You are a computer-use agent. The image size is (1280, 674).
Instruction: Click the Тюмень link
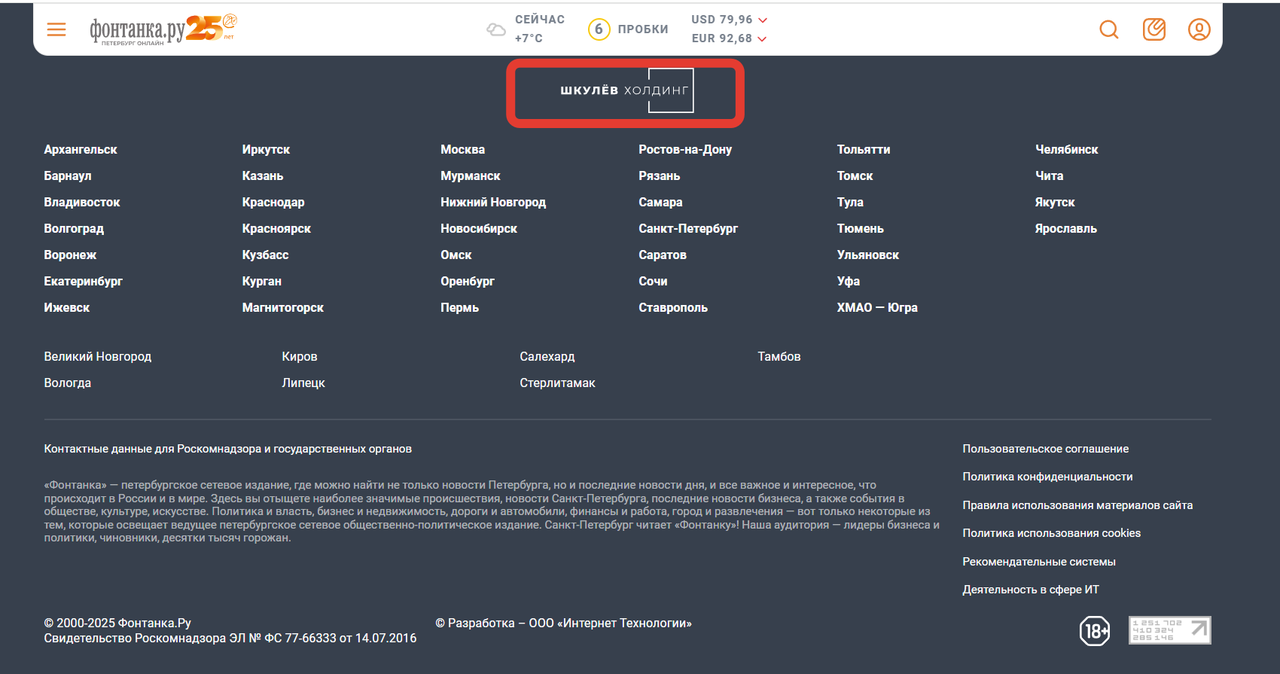pos(860,229)
